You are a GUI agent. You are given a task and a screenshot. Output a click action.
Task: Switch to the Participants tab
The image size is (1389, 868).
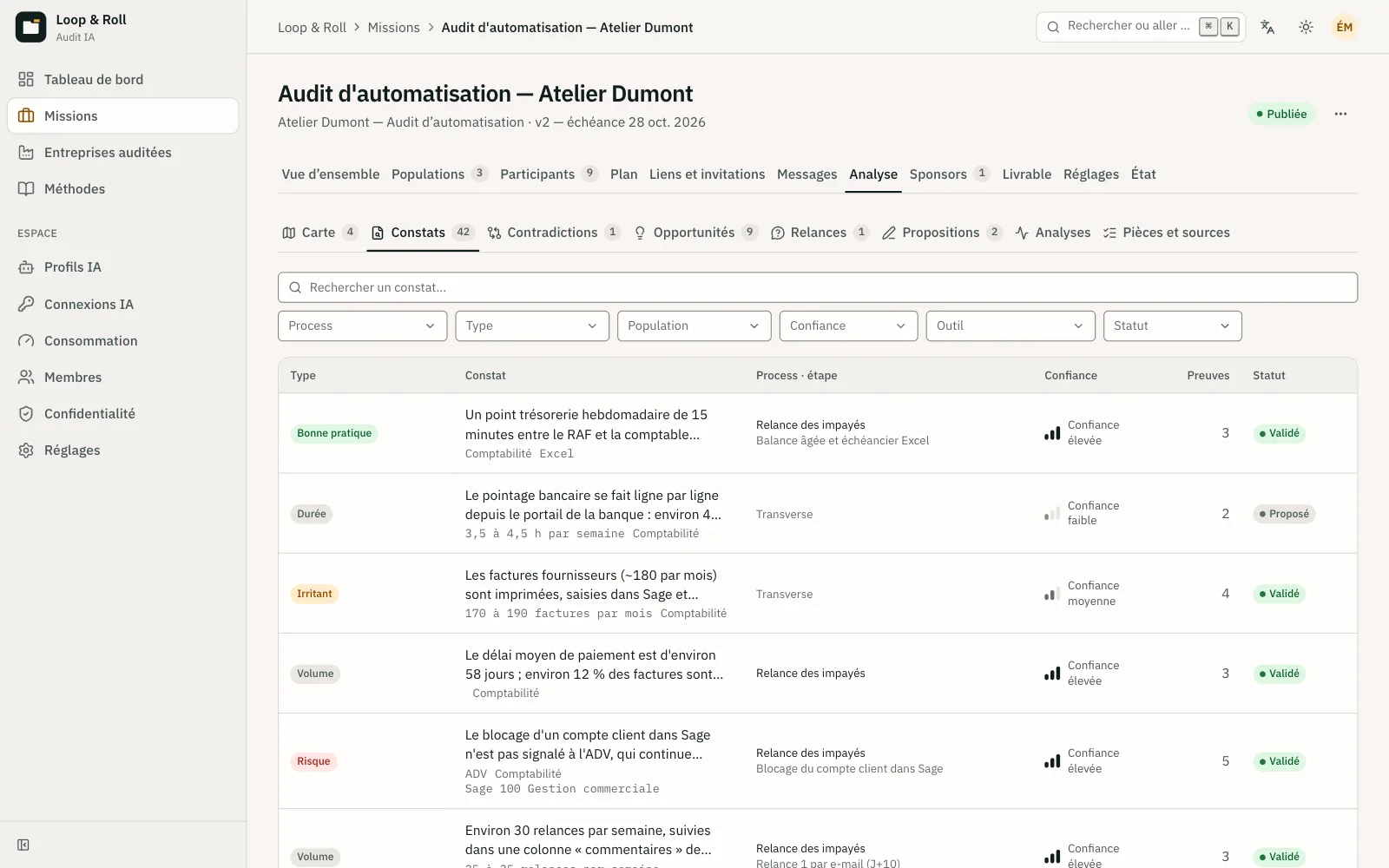pos(549,174)
